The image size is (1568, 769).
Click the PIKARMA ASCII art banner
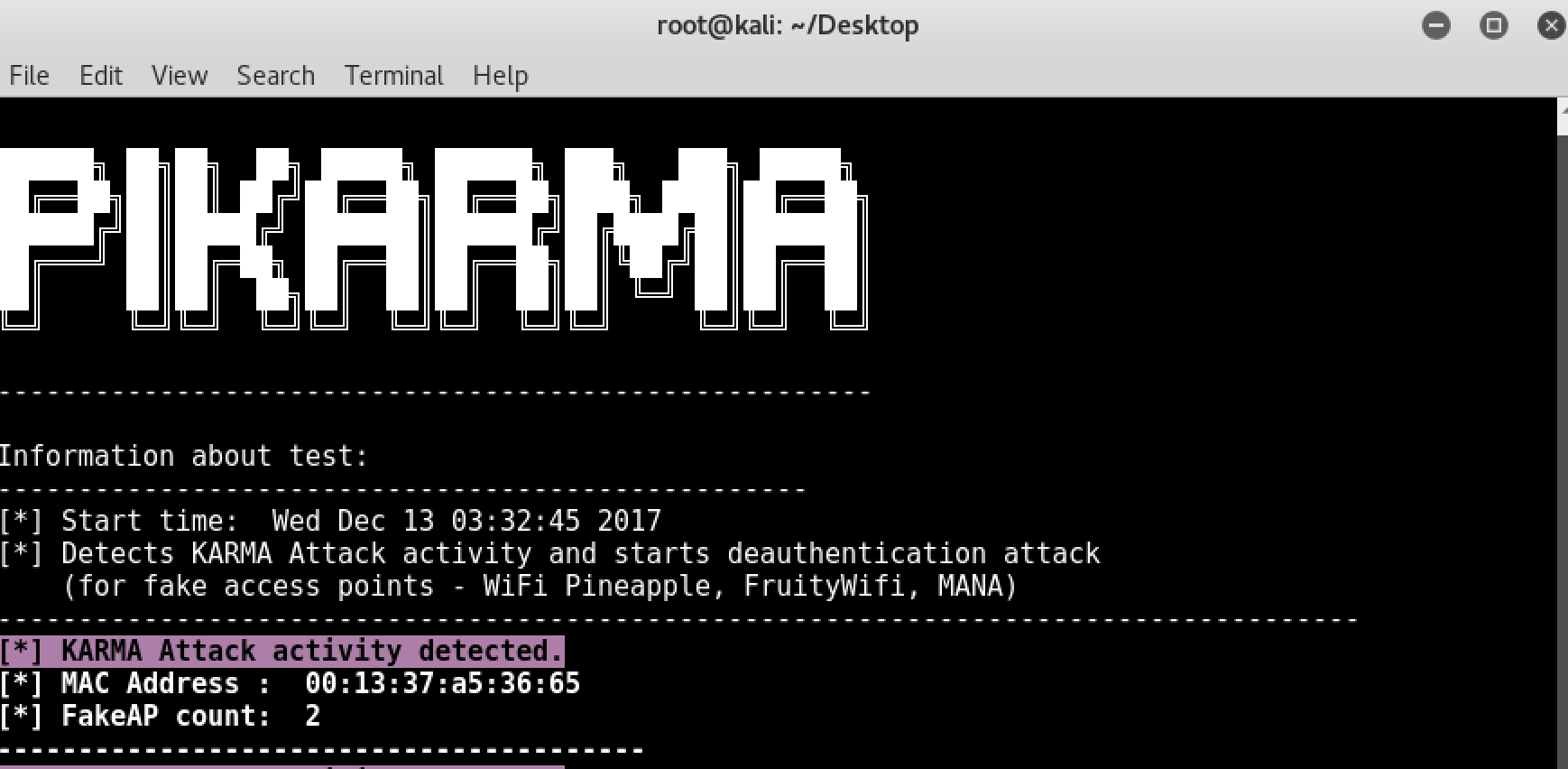(x=434, y=239)
